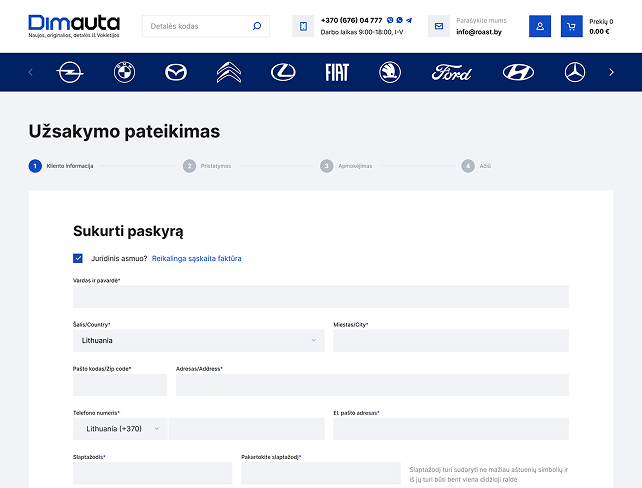Click the Užsakymo pateikimas heading
Viewport: 642px width, 488px height.
tap(124, 131)
